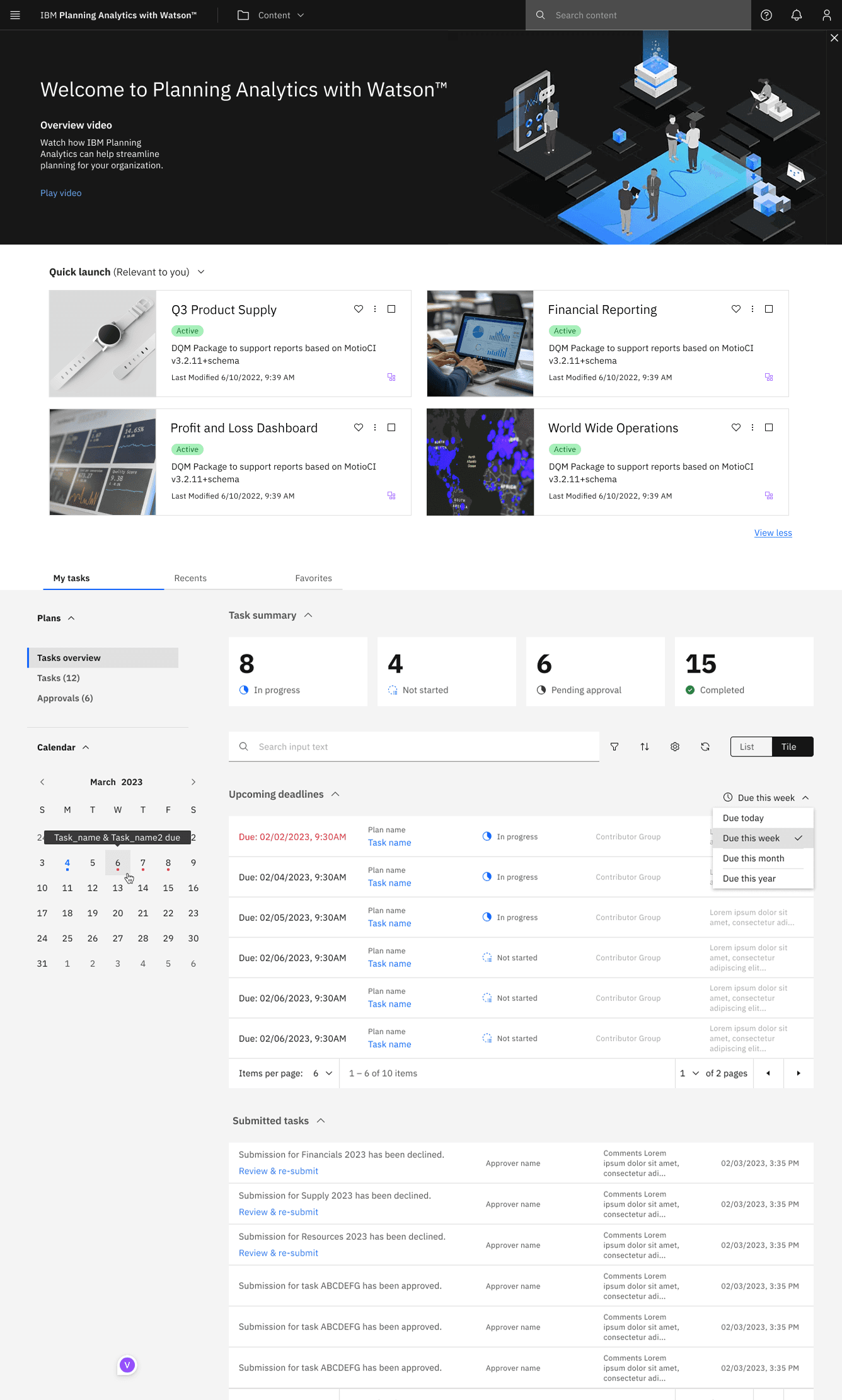Favorite the Q3 Product Supply card
Screen dimensions: 842x1400
359,309
